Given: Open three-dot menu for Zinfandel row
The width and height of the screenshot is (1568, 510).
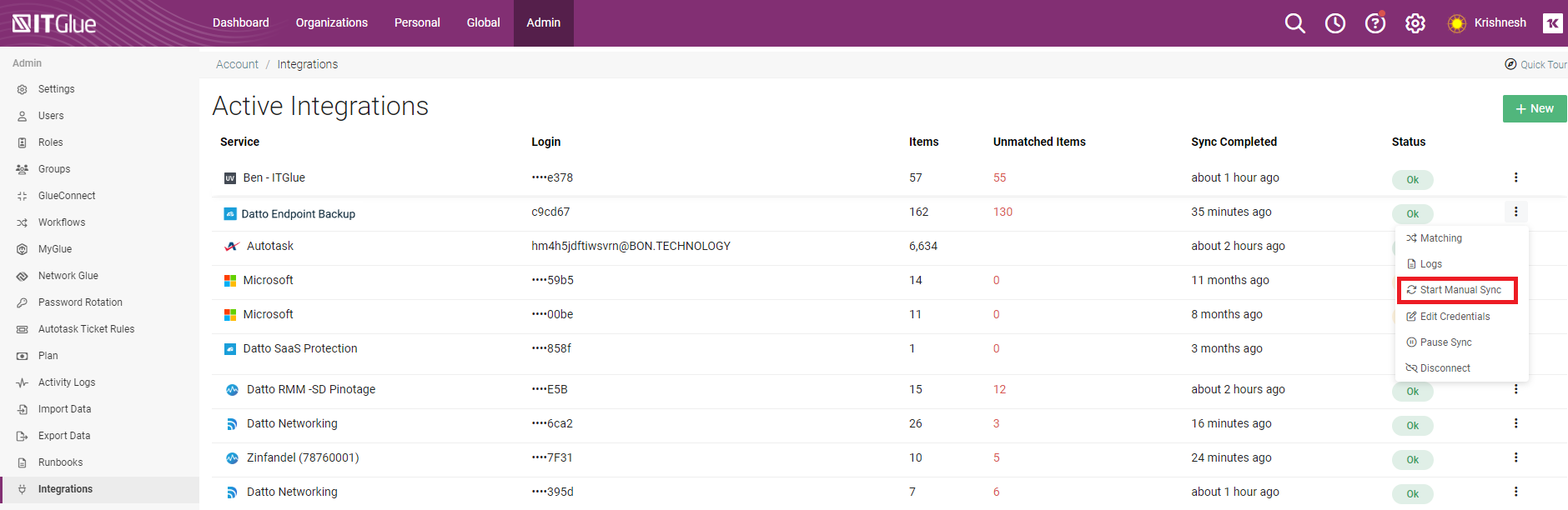Looking at the screenshot, I should pyautogui.click(x=1515, y=457).
